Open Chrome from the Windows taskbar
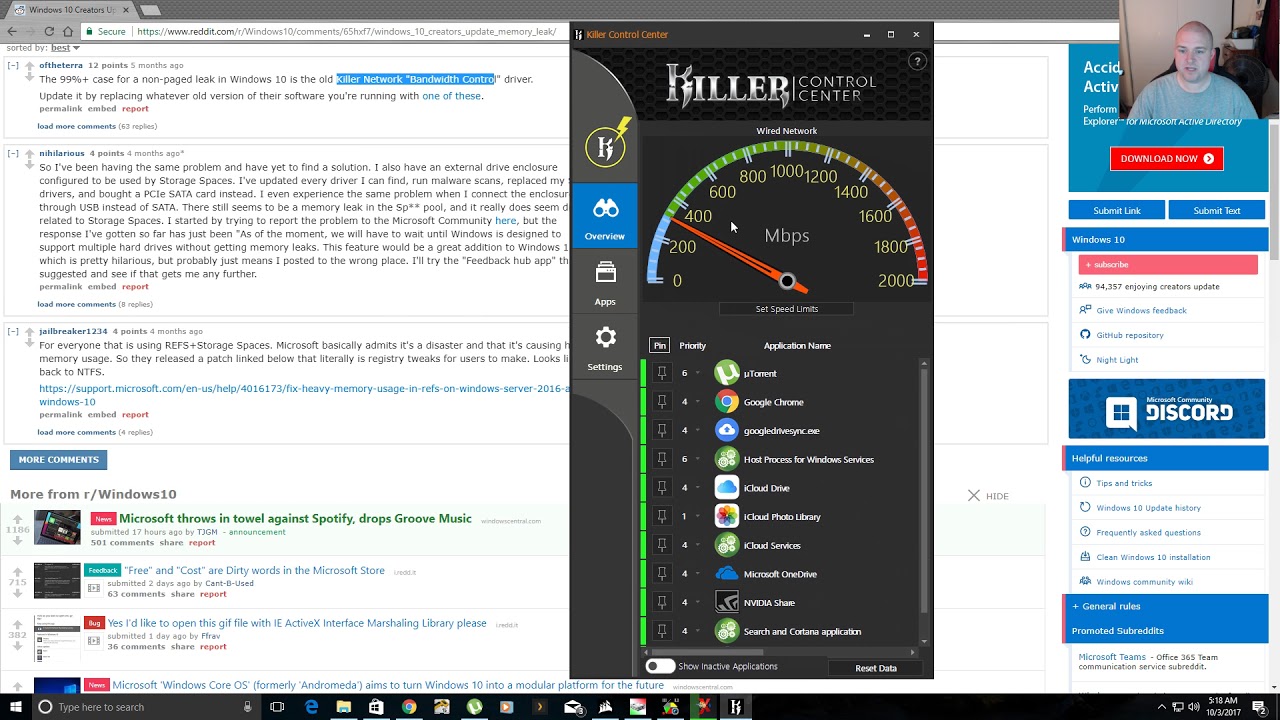The width and height of the screenshot is (1280, 720). (x=409, y=707)
